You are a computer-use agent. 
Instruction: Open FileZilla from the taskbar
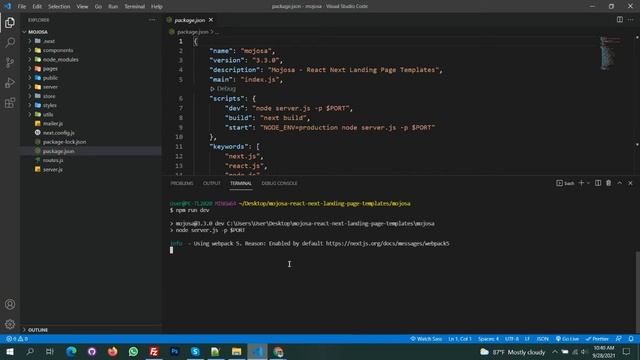[154, 351]
